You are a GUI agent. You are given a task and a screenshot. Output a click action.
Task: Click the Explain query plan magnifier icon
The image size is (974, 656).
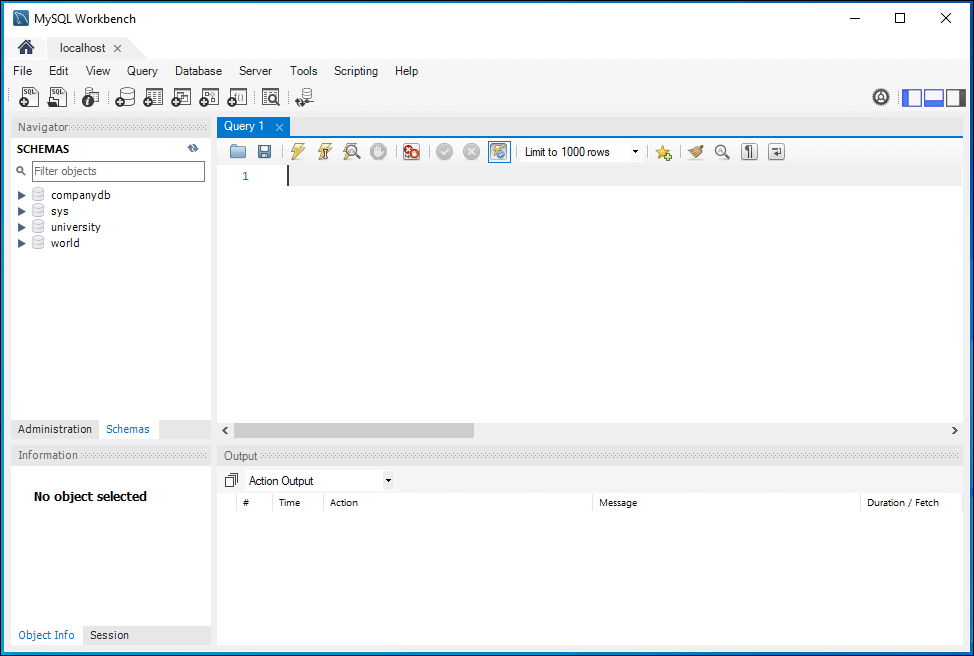(x=352, y=152)
